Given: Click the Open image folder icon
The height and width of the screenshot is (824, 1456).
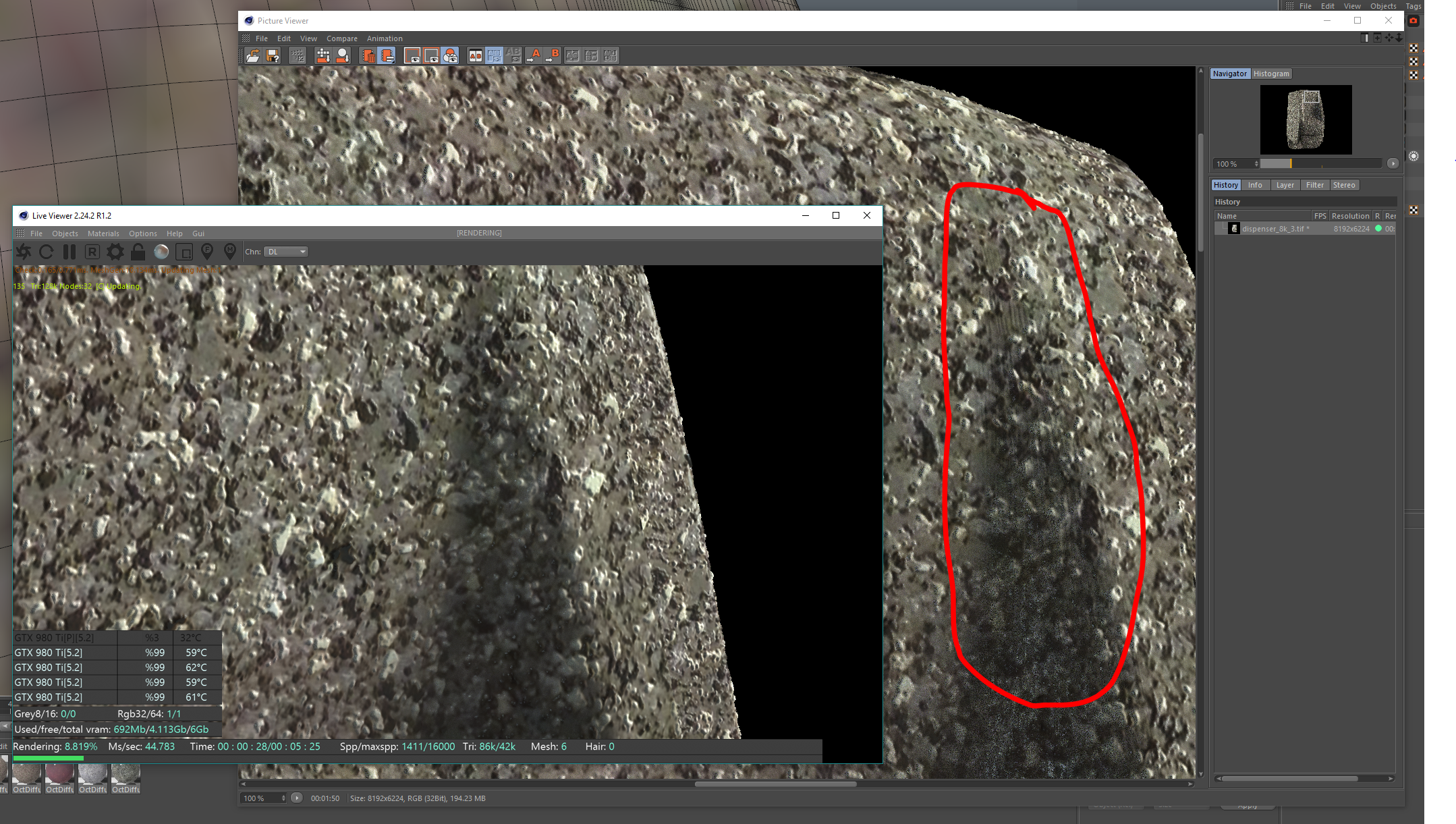Looking at the screenshot, I should pyautogui.click(x=253, y=56).
